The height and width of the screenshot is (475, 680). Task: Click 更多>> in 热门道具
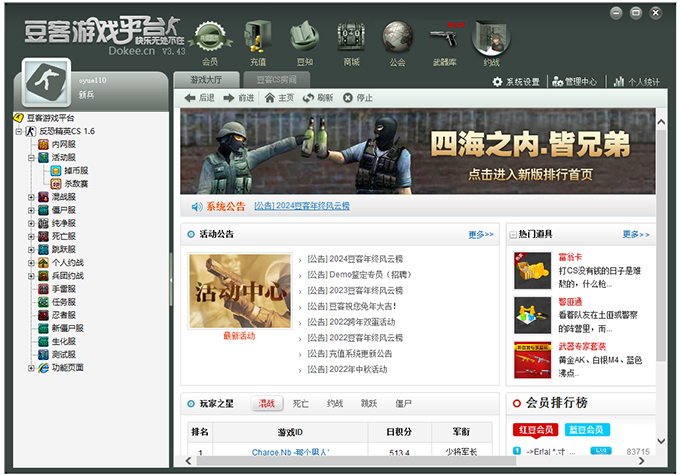tap(636, 234)
